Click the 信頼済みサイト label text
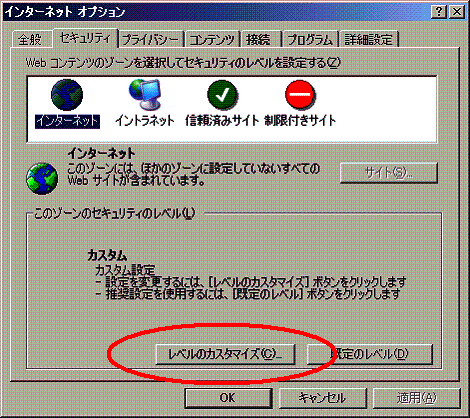This screenshot has width=470, height=418. point(222,121)
